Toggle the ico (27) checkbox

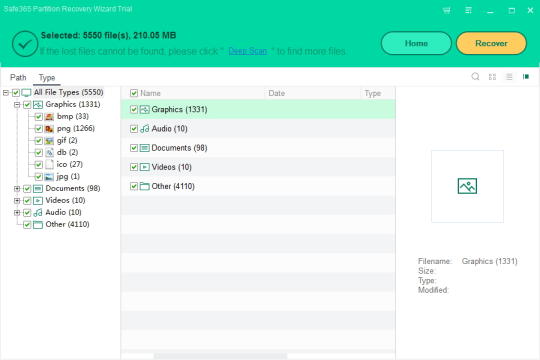pos(39,165)
